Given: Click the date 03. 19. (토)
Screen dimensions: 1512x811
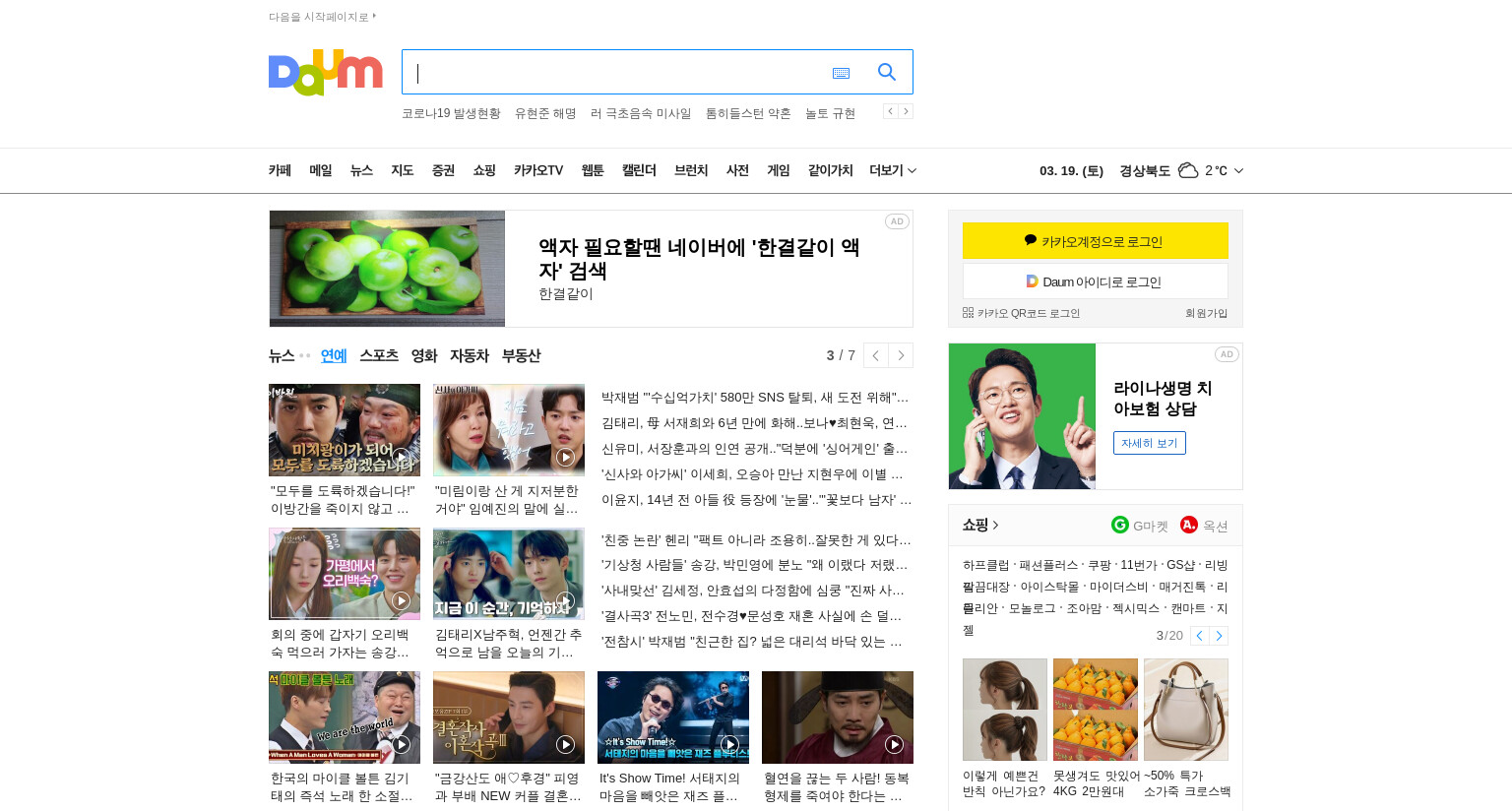Looking at the screenshot, I should tap(1071, 170).
